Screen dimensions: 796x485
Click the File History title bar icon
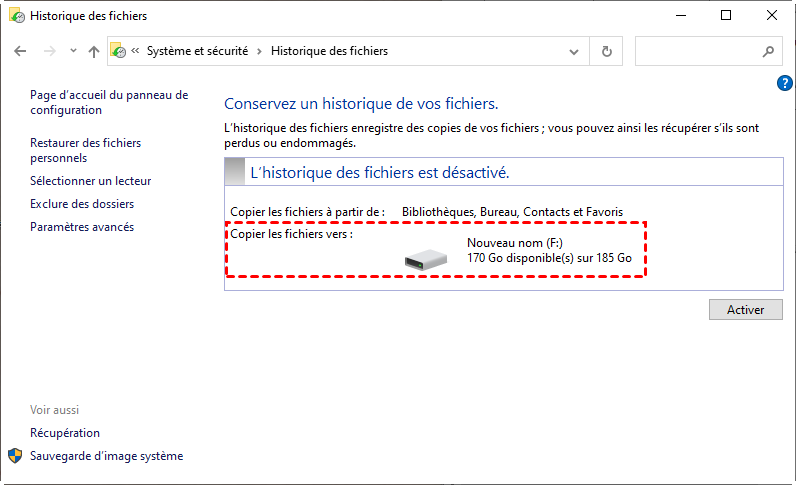pyautogui.click(x=15, y=16)
